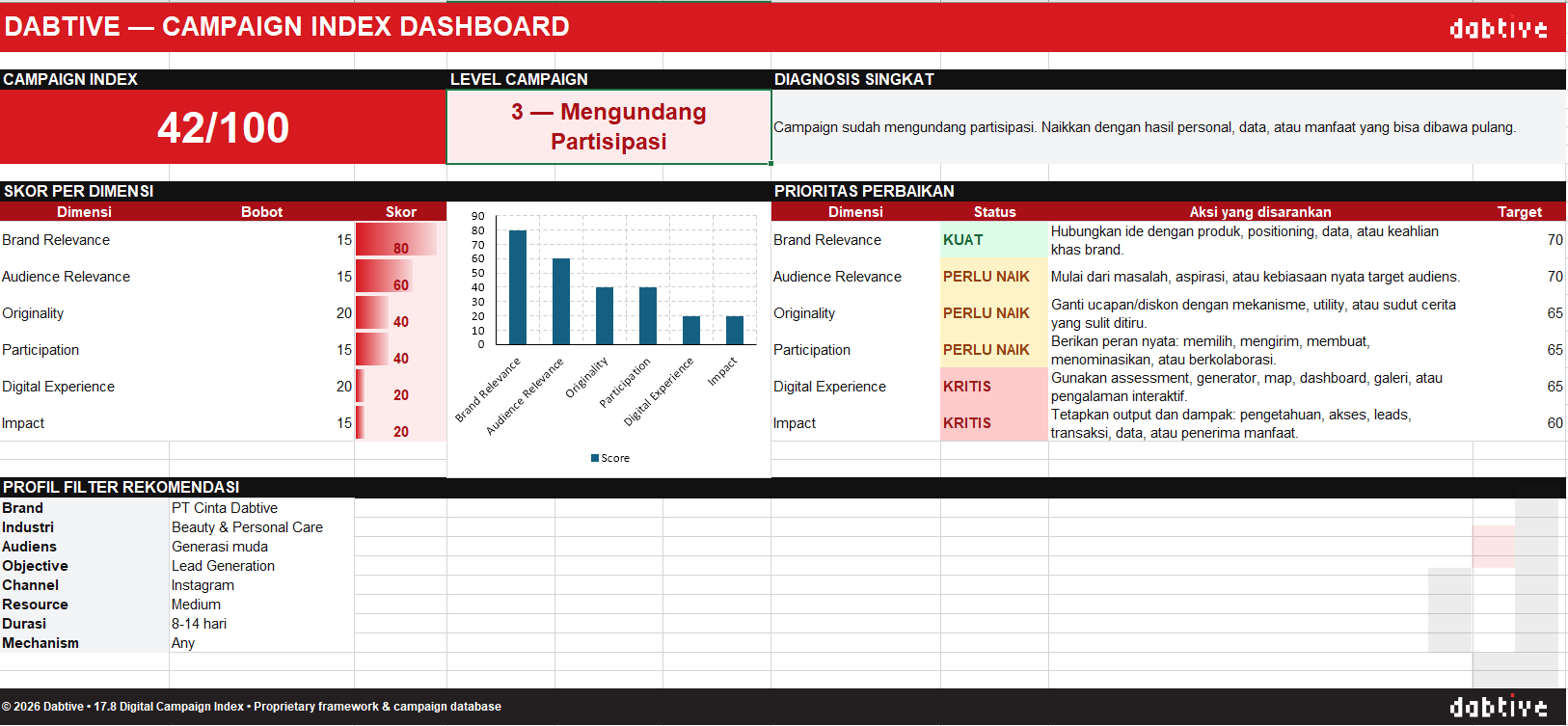
Task: Select the "PT Cinta Dabtive" brand value
Action: click(225, 508)
